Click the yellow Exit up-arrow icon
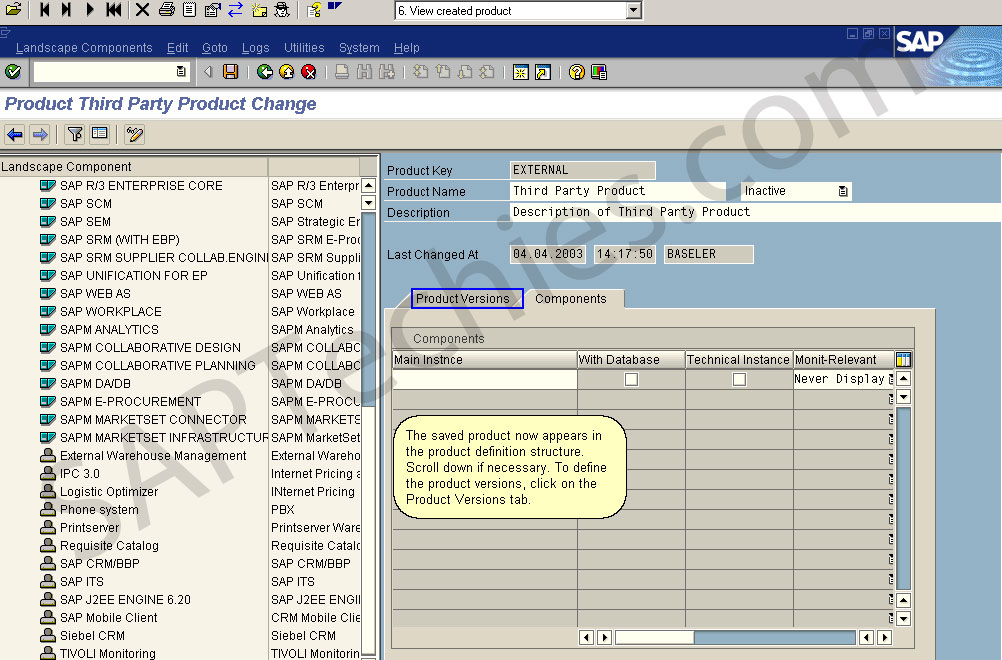This screenshot has width=1002, height=660. (x=287, y=72)
